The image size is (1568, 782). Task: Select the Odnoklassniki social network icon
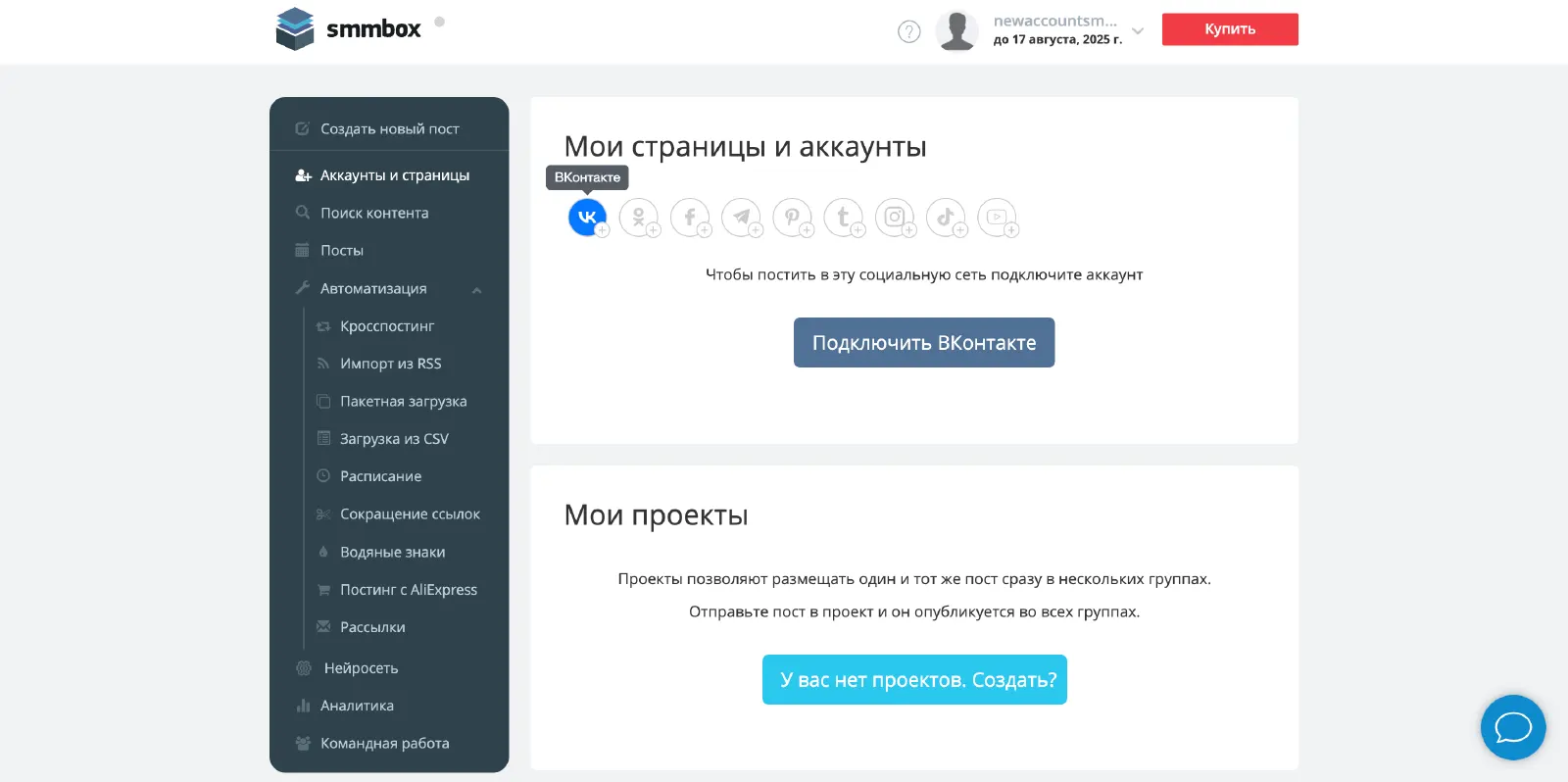639,218
